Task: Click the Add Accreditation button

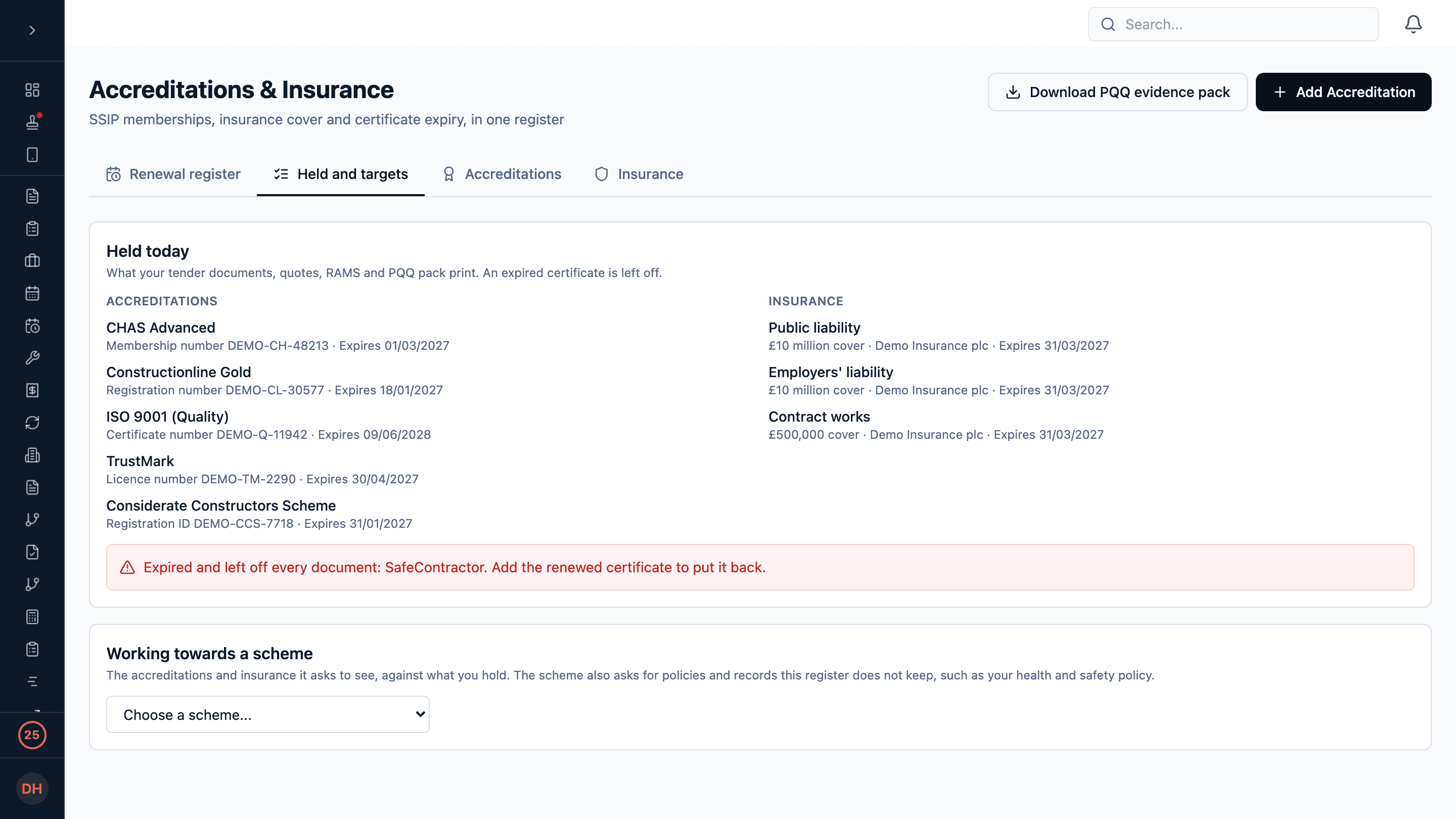Action: (x=1344, y=92)
